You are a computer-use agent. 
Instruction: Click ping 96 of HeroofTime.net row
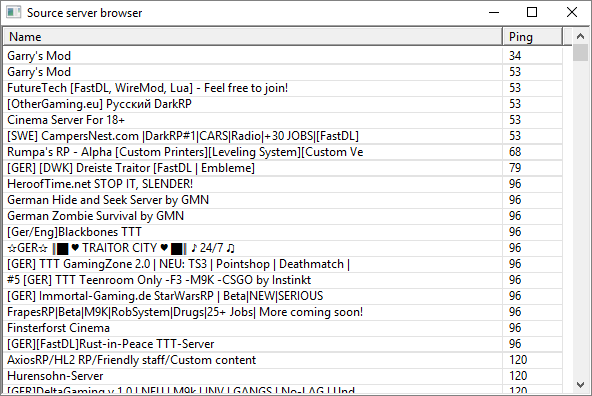pos(515,184)
